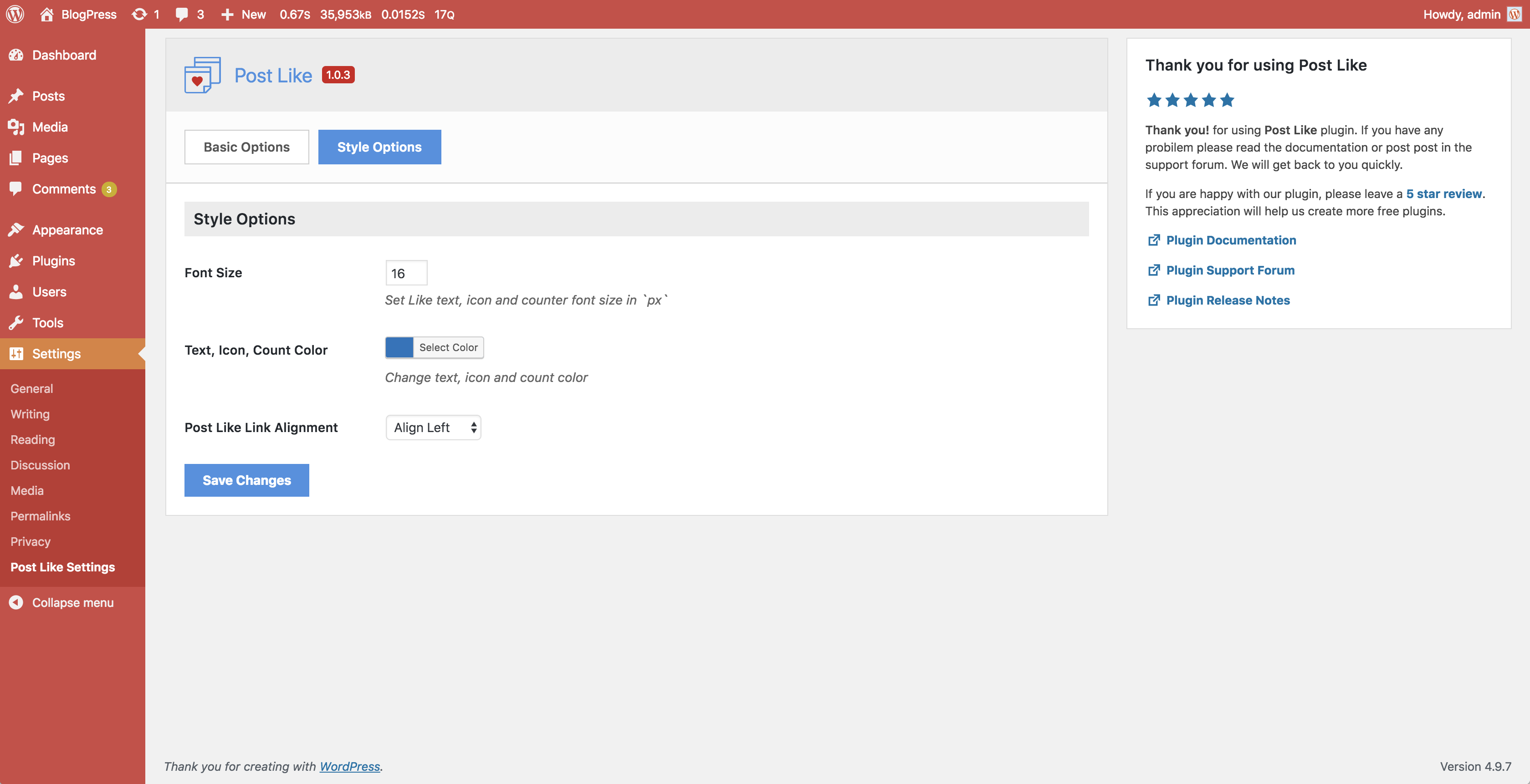Open Media settings submenu item
Screen dimensions: 1530x784
pos(27,491)
